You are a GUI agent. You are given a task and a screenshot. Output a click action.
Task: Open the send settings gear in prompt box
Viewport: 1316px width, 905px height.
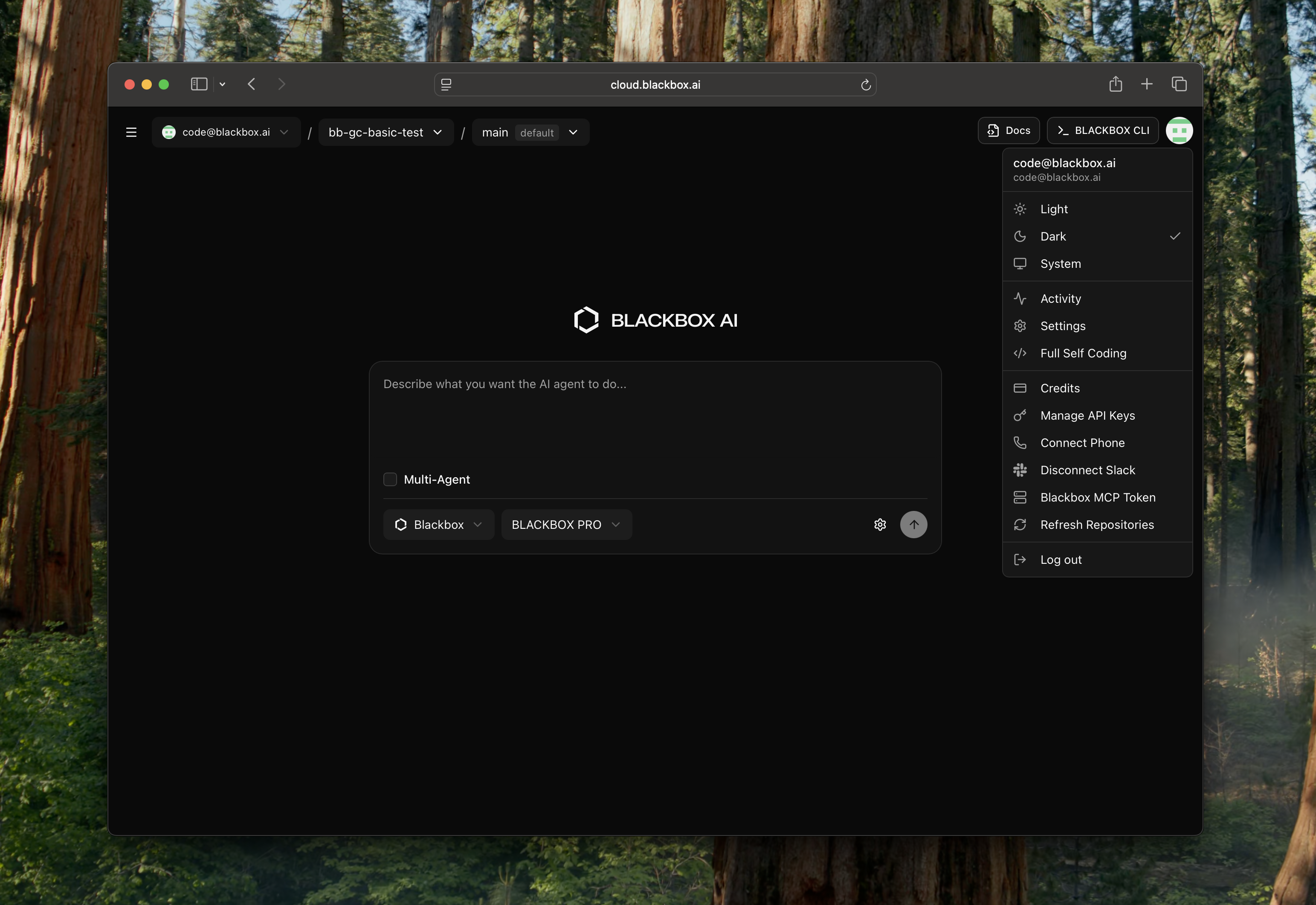879,525
